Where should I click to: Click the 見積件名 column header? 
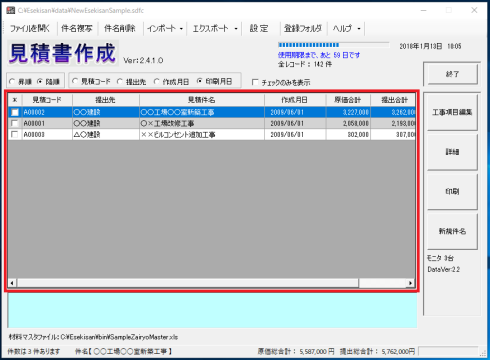pyautogui.click(x=202, y=100)
